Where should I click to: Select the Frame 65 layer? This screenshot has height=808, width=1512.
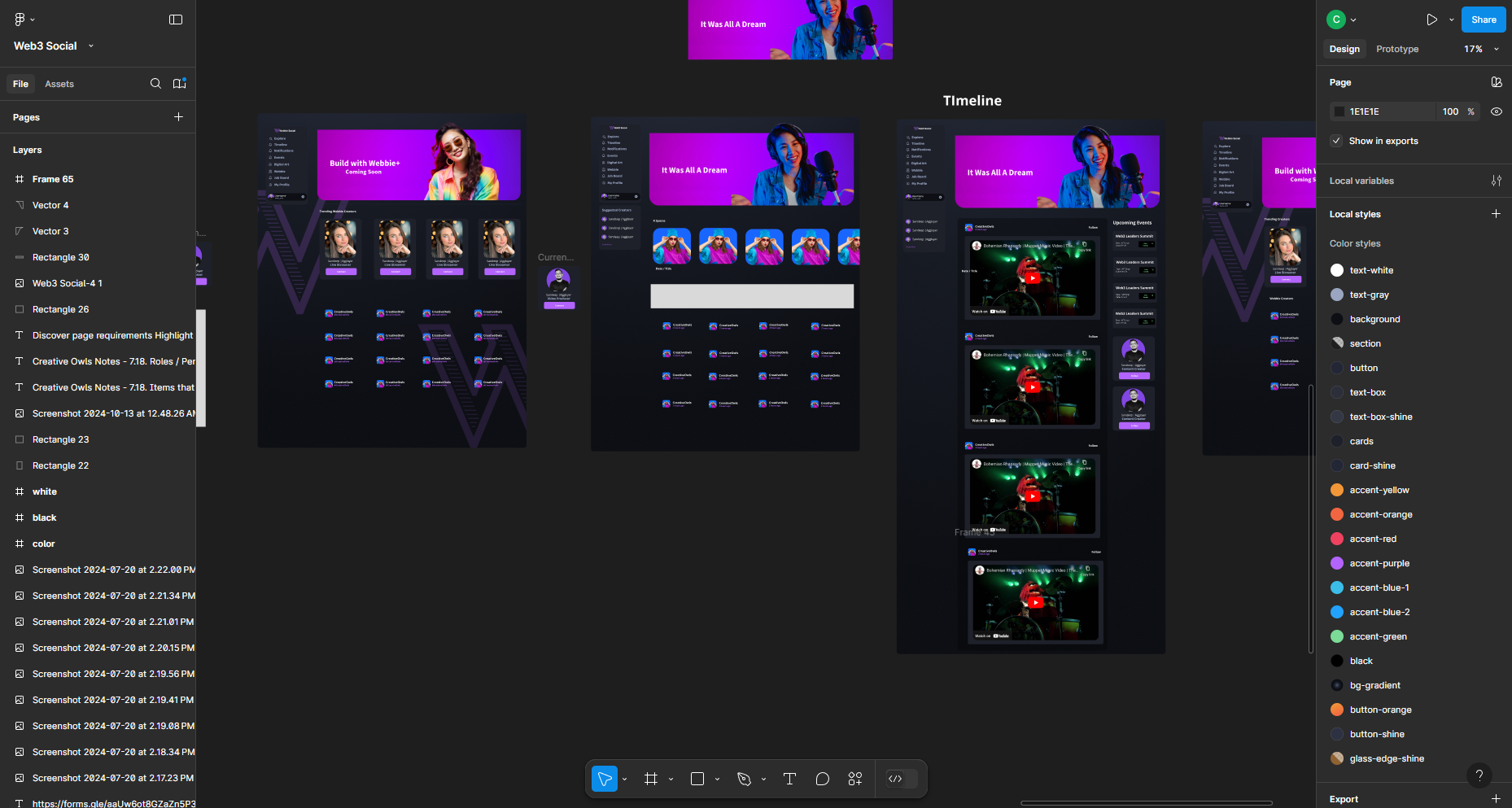click(x=98, y=179)
